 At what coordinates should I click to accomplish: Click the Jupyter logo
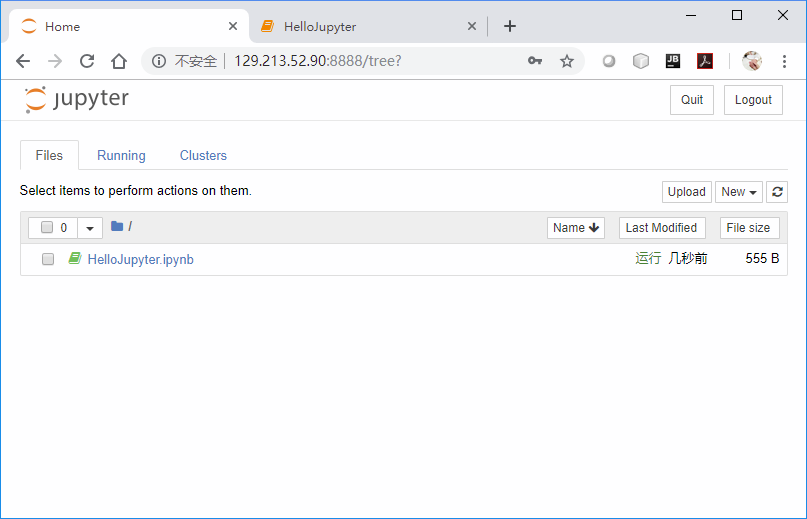[x=77, y=99]
